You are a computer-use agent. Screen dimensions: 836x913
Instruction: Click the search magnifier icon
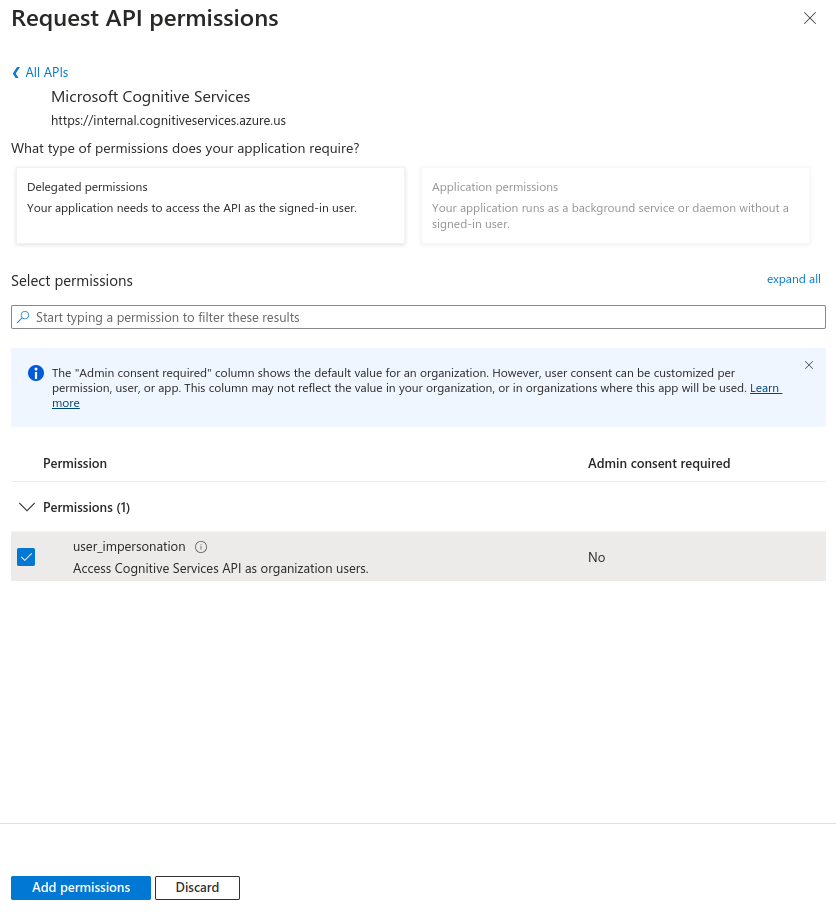22,316
